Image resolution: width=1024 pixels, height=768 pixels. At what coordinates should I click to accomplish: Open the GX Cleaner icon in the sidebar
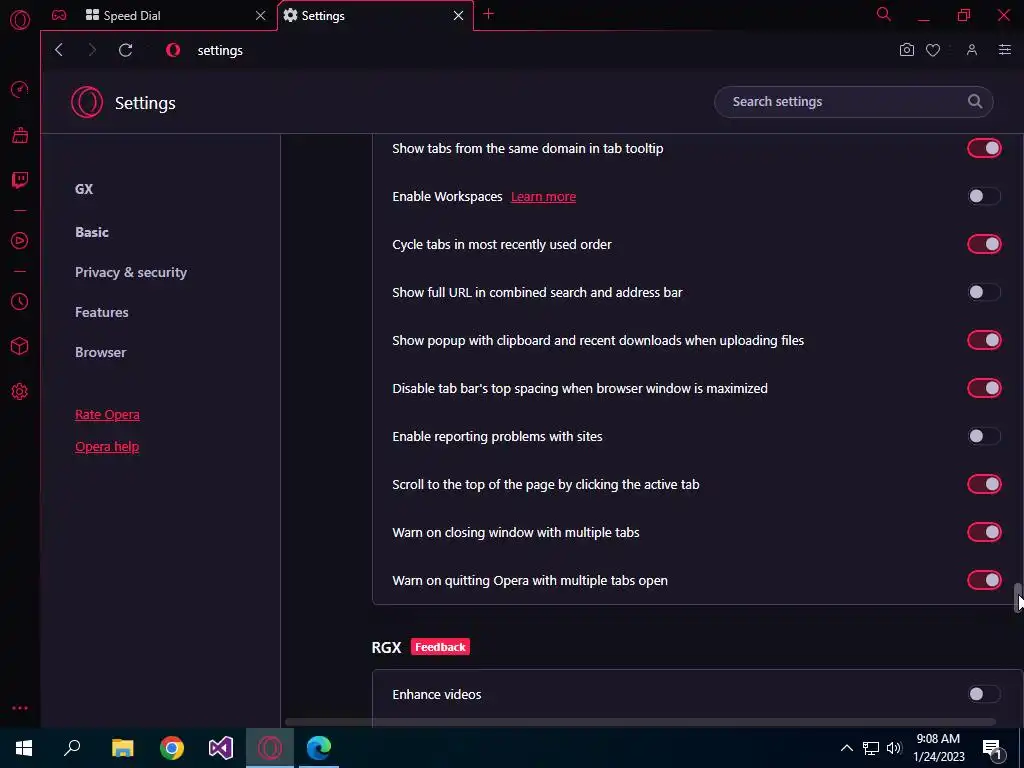(20, 135)
